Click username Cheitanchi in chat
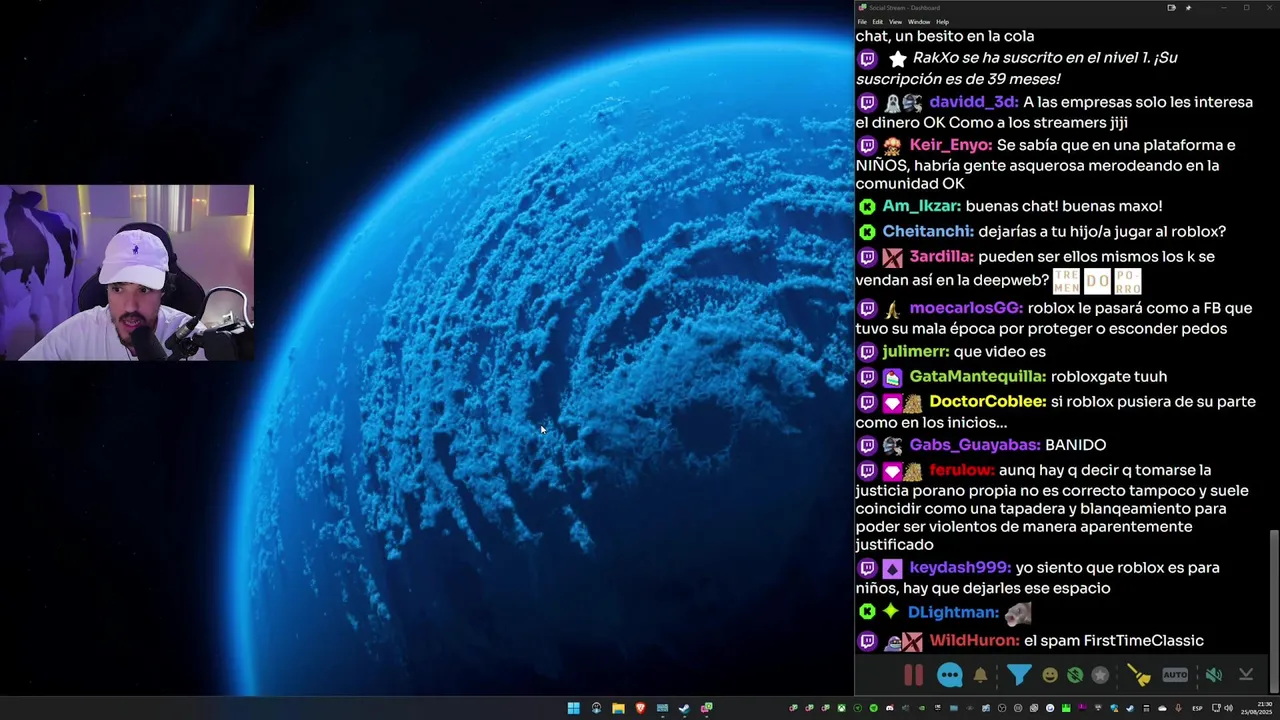Viewport: 1280px width, 720px height. pyautogui.click(x=927, y=231)
